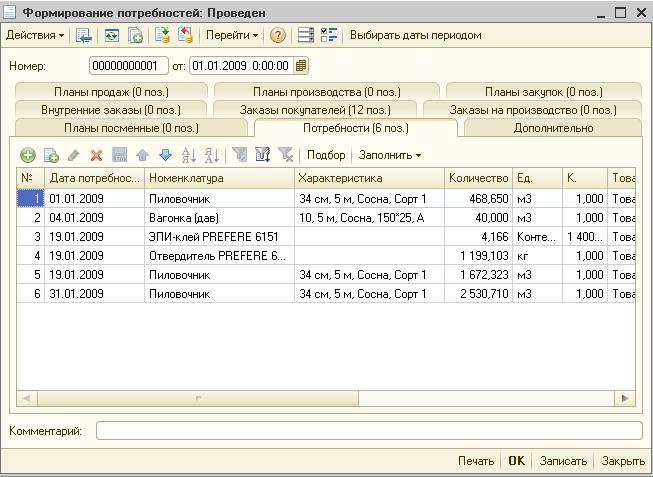Image resolution: width=653 pixels, height=477 pixels.
Task: Click the Дата потребности column header
Action: point(95,178)
